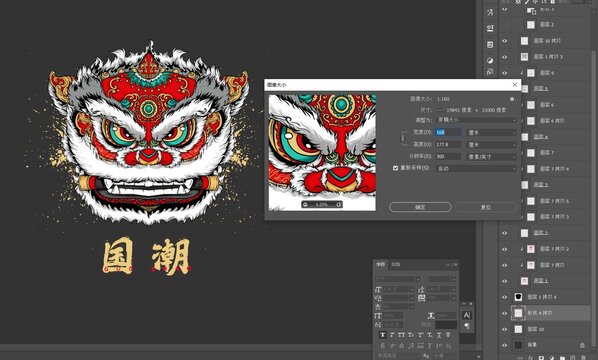Hide the 图层 7 拷贝 2 layer

click(x=505, y=249)
